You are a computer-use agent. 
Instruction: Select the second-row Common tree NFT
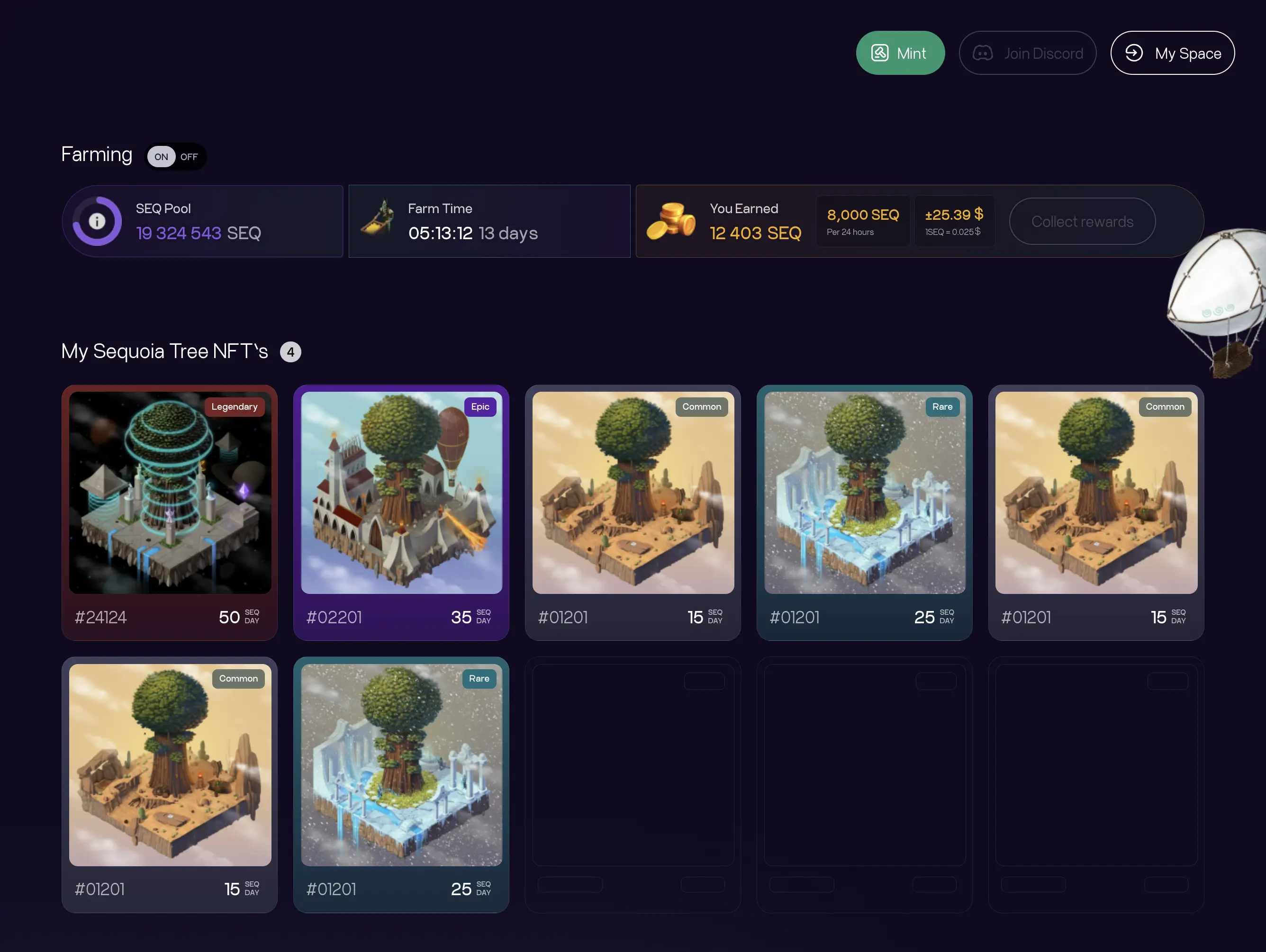170,784
